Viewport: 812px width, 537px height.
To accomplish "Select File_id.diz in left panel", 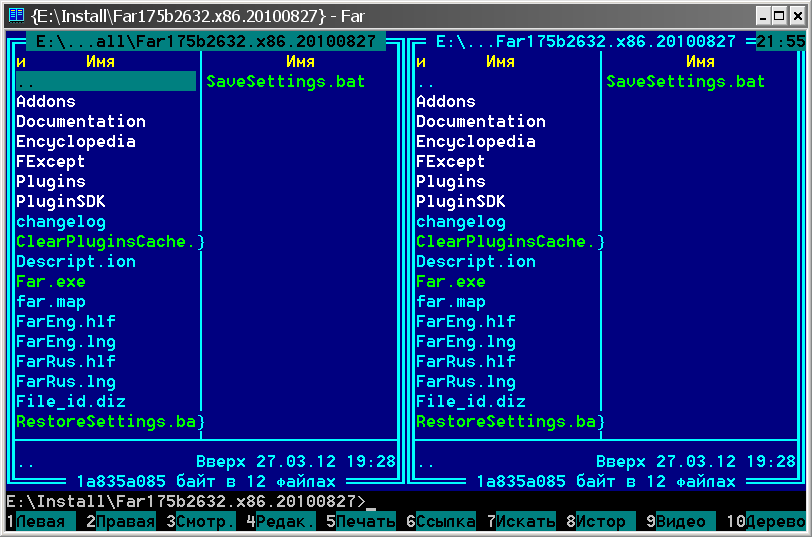I will [x=71, y=402].
